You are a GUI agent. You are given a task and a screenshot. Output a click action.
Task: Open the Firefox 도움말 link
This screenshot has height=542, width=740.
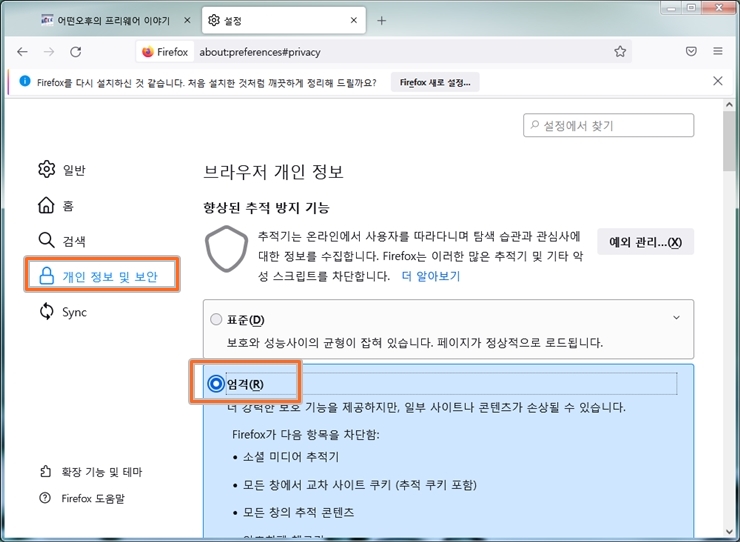(82, 498)
